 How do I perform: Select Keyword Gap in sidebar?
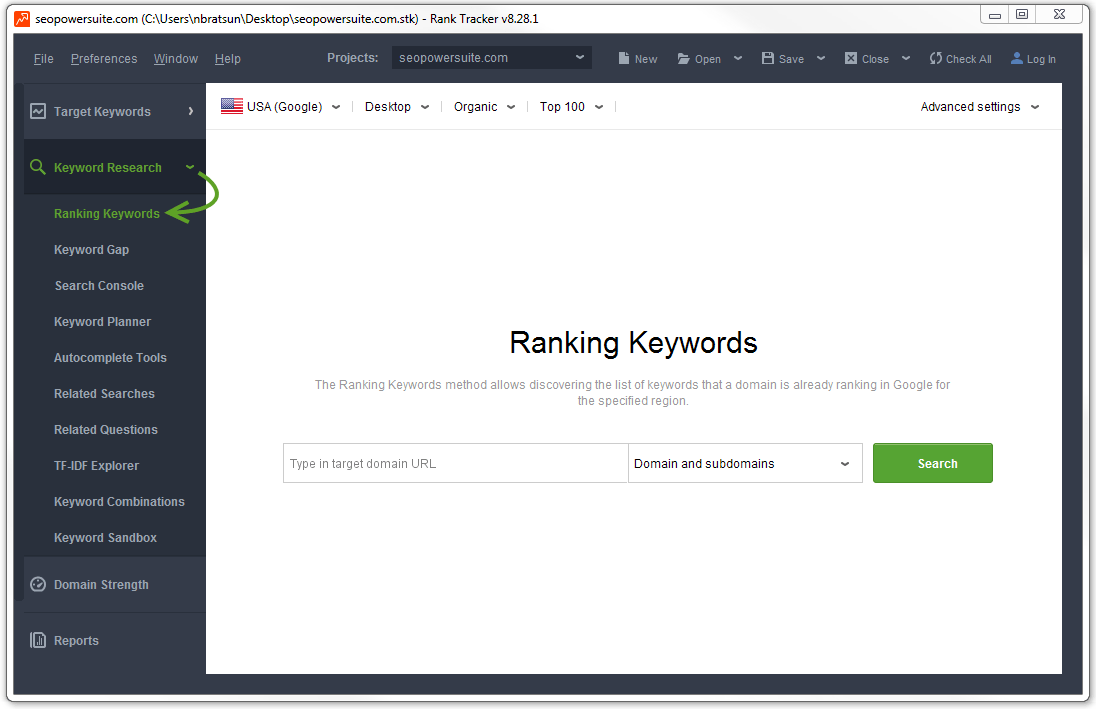92,250
